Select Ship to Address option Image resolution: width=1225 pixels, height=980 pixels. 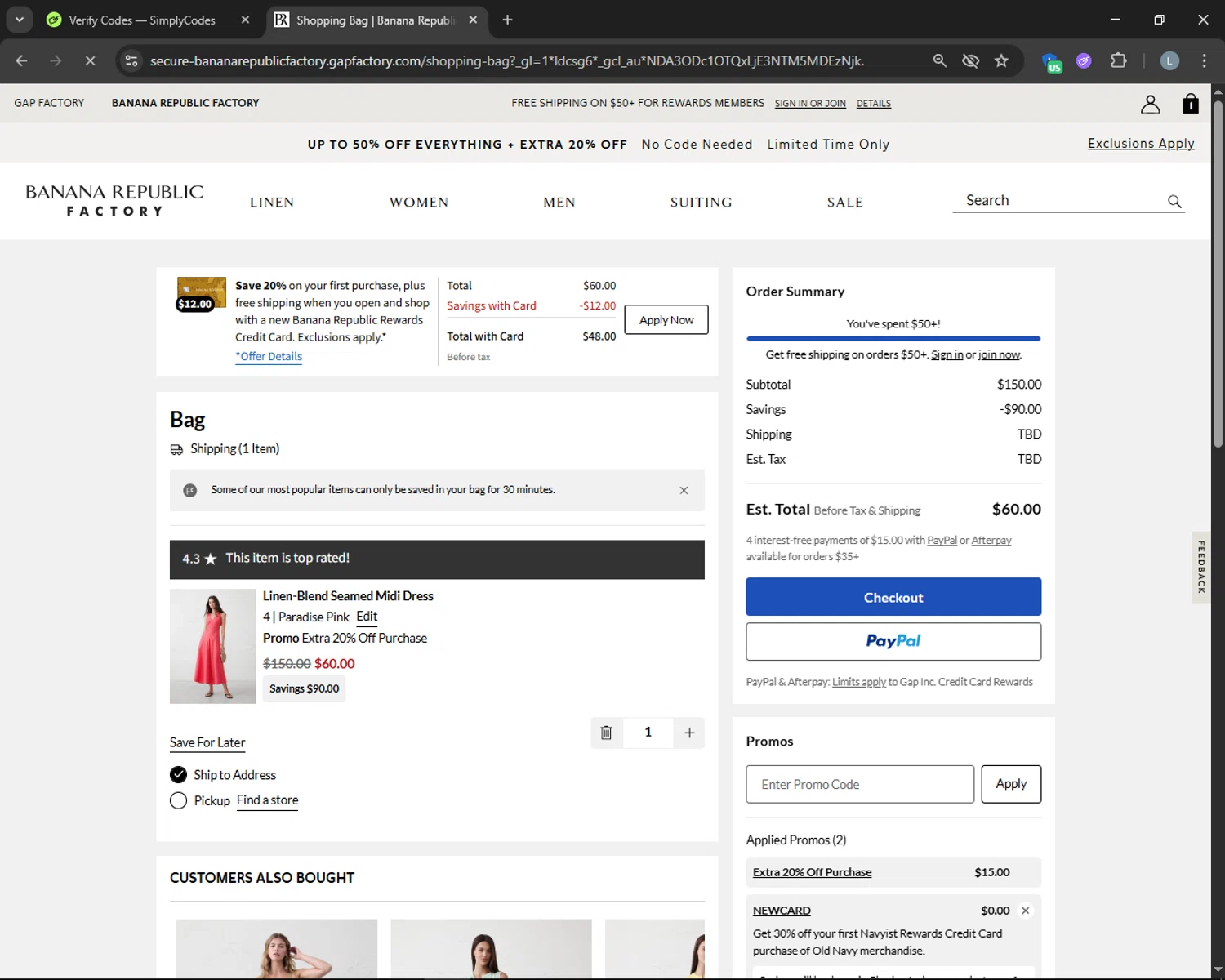pyautogui.click(x=178, y=775)
